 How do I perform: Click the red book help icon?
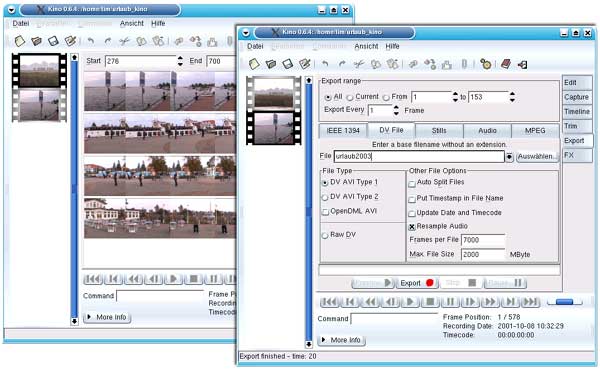pos(506,64)
